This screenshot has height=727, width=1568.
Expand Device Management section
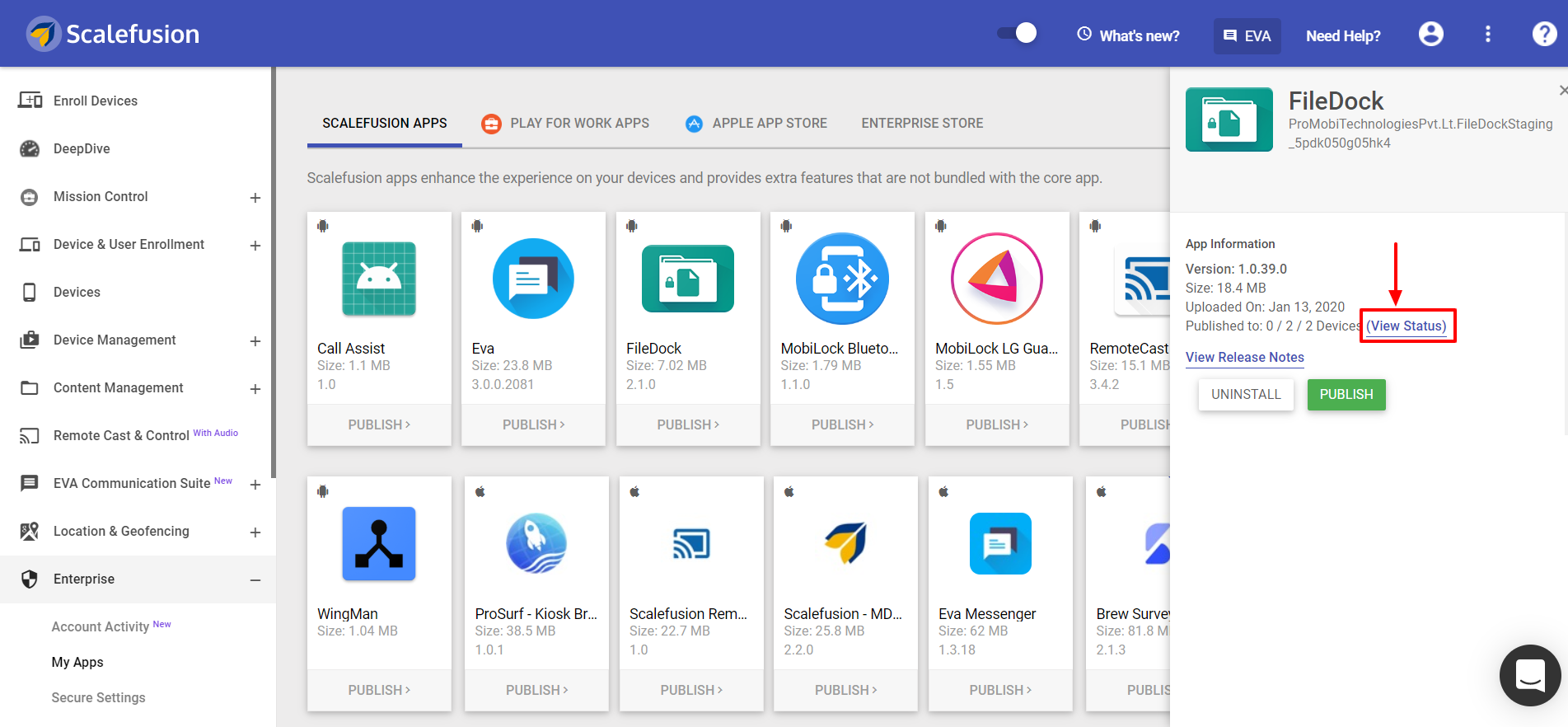click(255, 340)
